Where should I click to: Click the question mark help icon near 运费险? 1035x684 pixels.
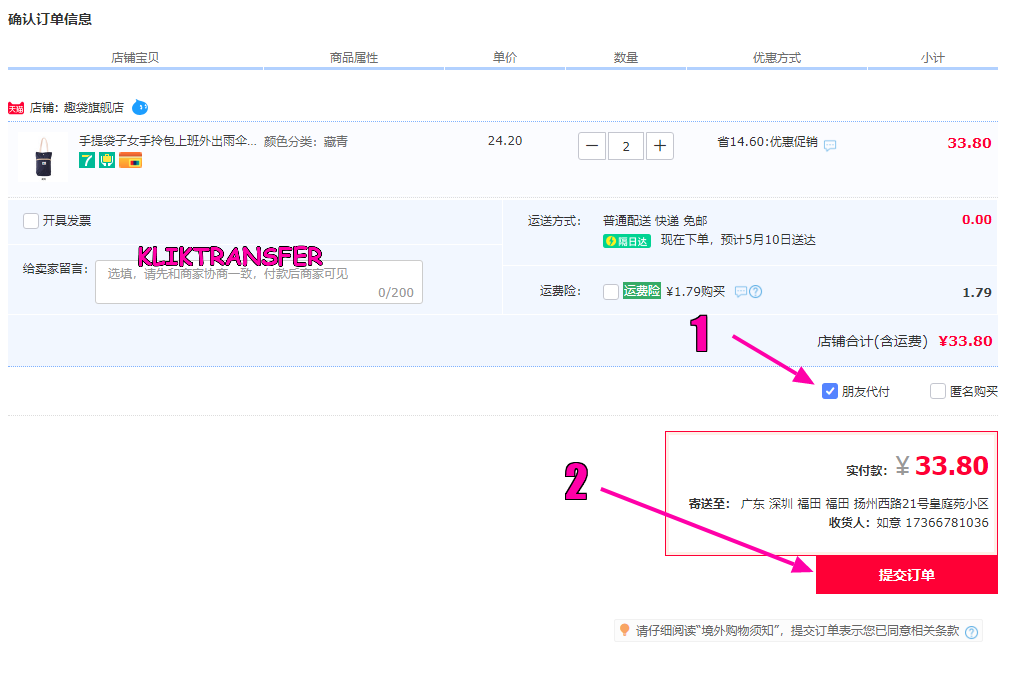(756, 291)
